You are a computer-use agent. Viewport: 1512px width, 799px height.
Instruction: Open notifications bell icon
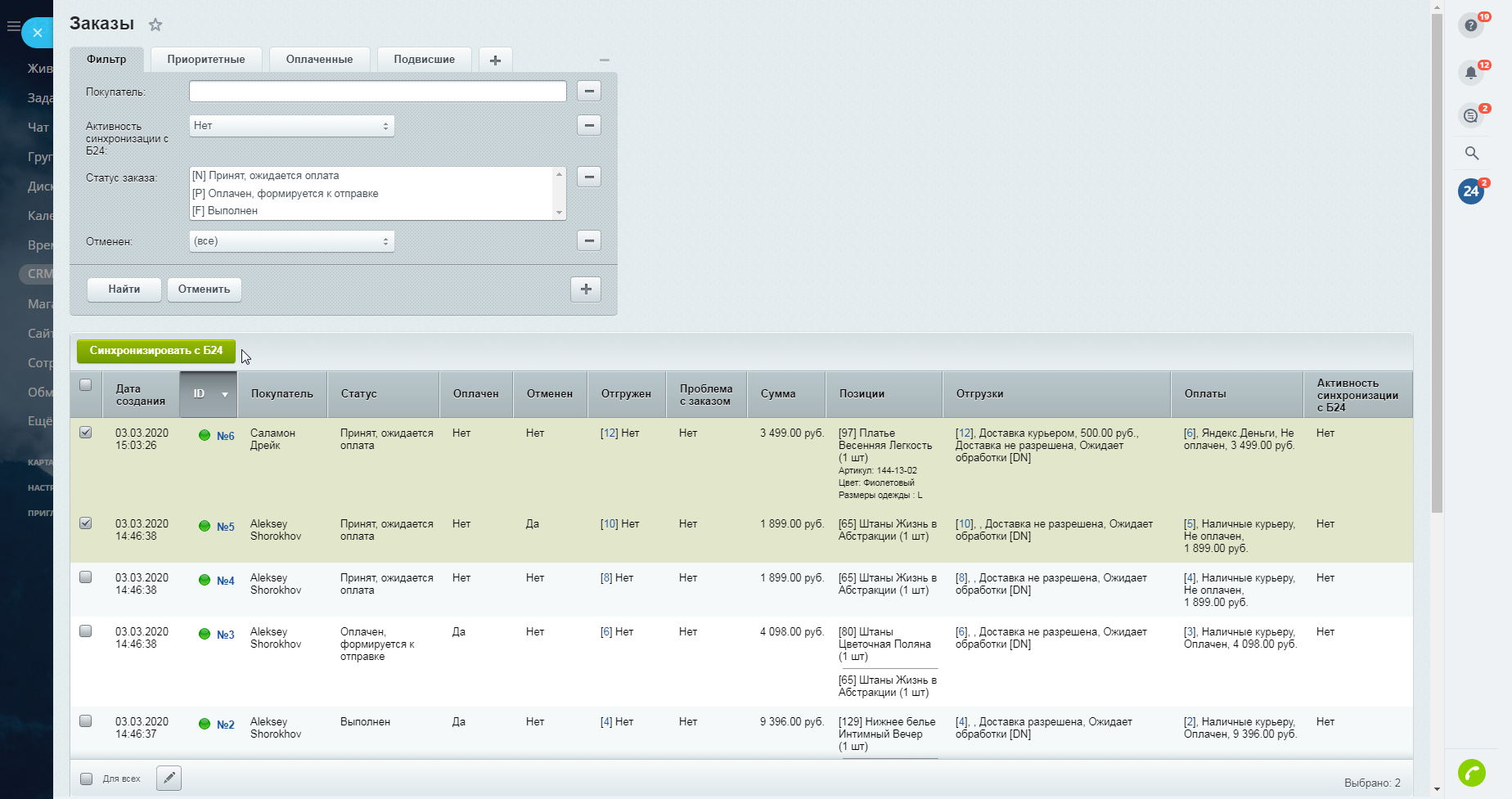pos(1471,73)
